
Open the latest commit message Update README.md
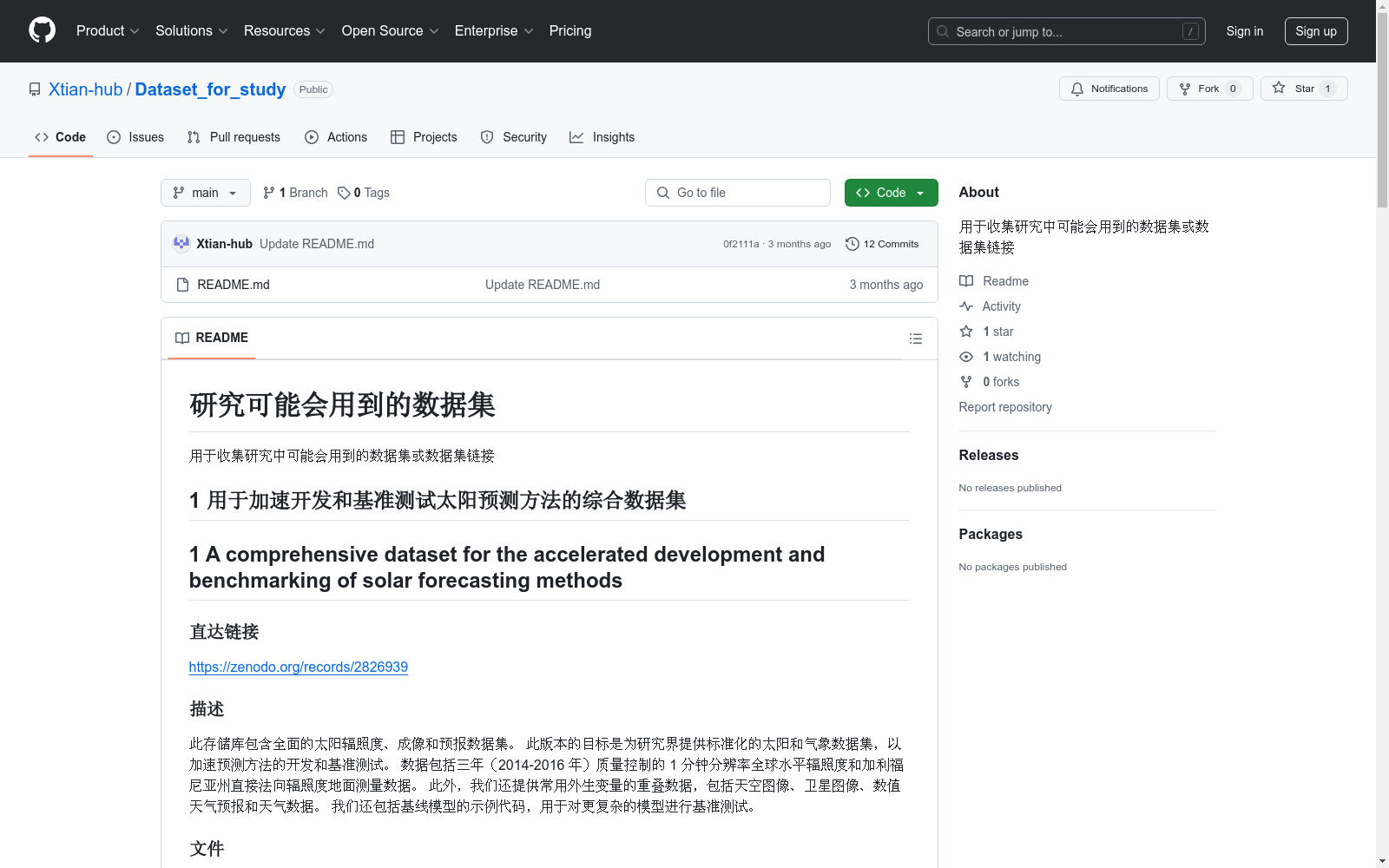tap(317, 244)
